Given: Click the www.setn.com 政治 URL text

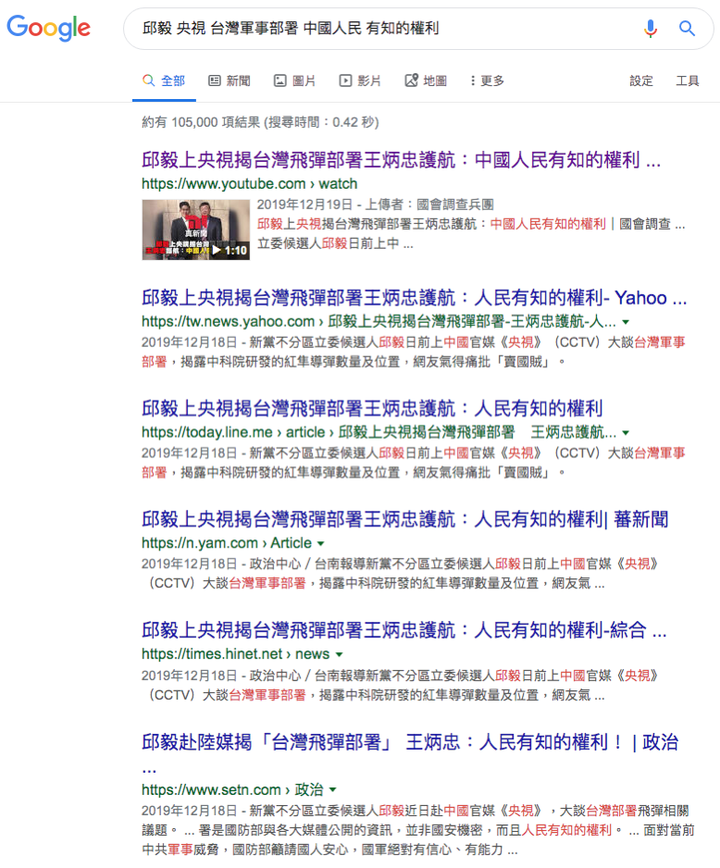Looking at the screenshot, I should click(x=232, y=789).
